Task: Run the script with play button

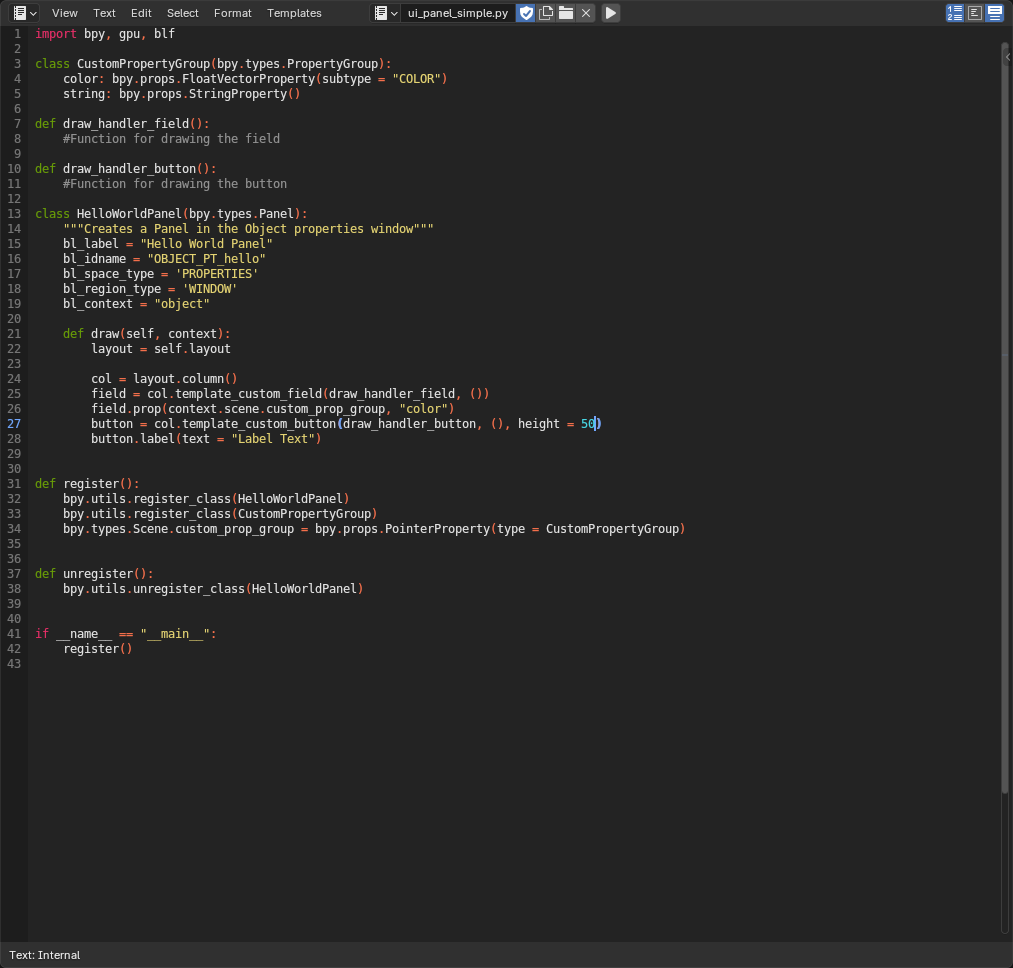Action: (611, 13)
